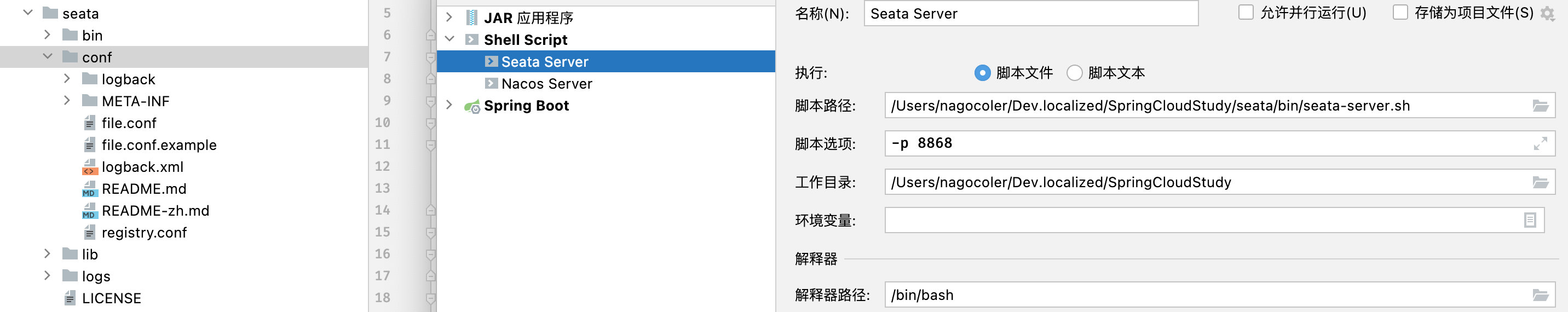This screenshot has height=312, width=1568.
Task: Open registry.conf in the project tree
Action: (x=143, y=232)
